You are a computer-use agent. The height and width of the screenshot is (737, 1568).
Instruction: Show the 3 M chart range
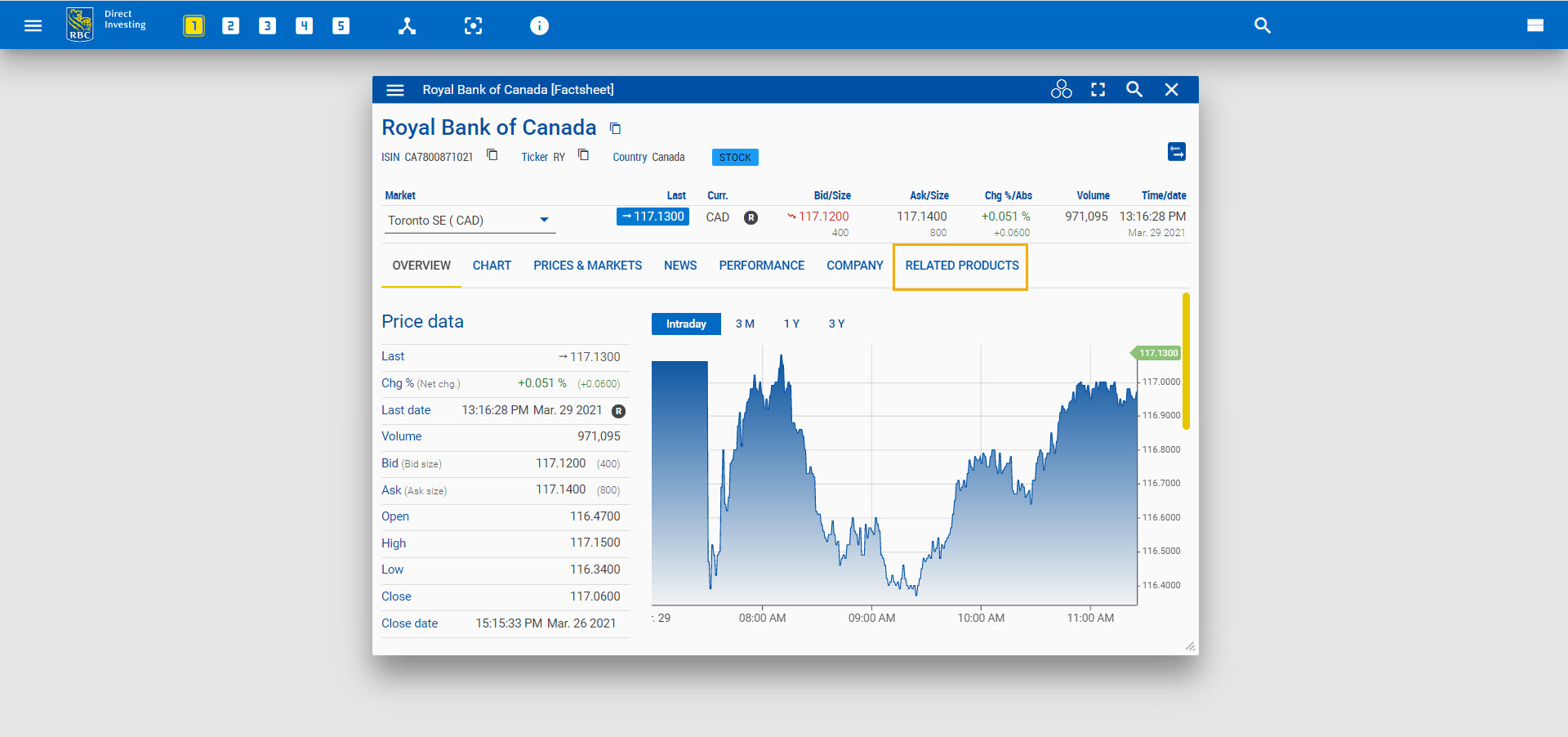pyautogui.click(x=744, y=324)
